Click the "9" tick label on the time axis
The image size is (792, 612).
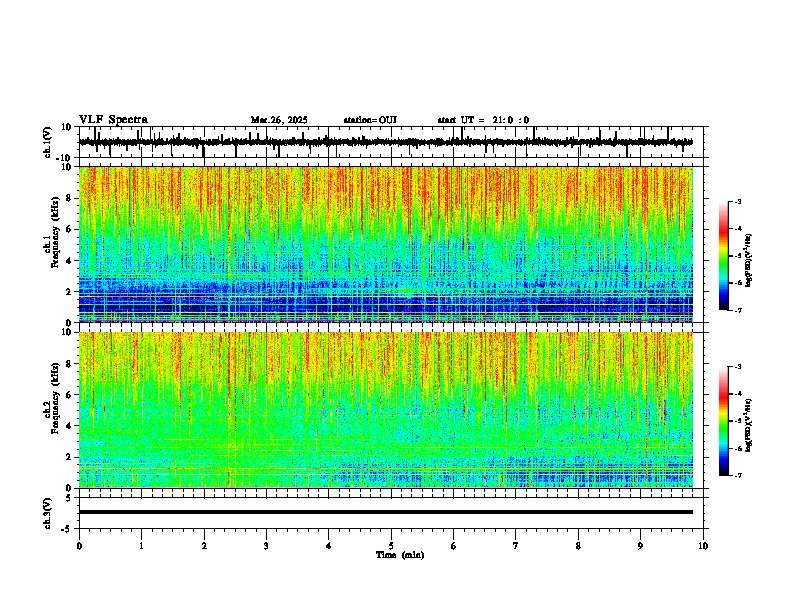click(640, 546)
